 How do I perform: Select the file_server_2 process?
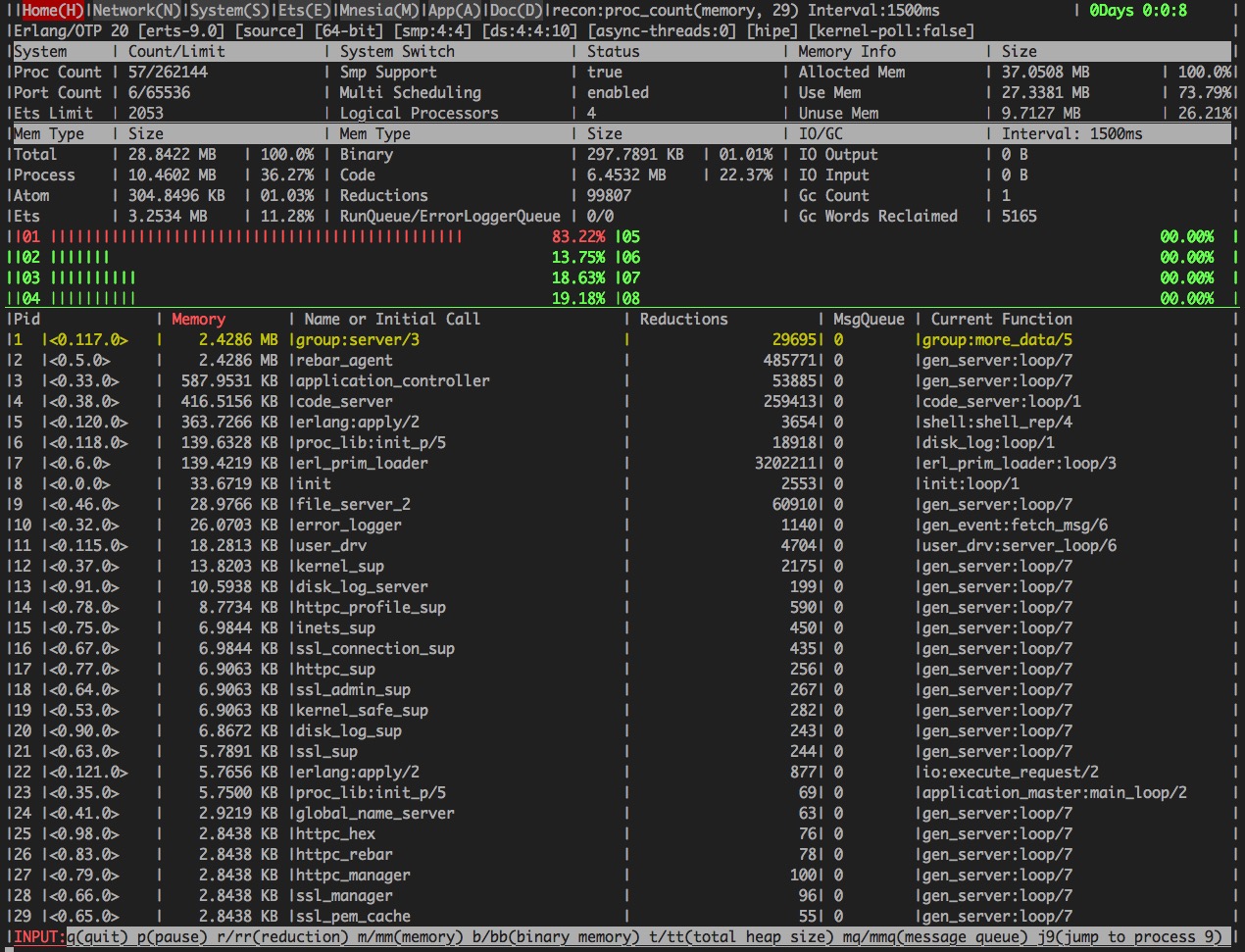(352, 504)
